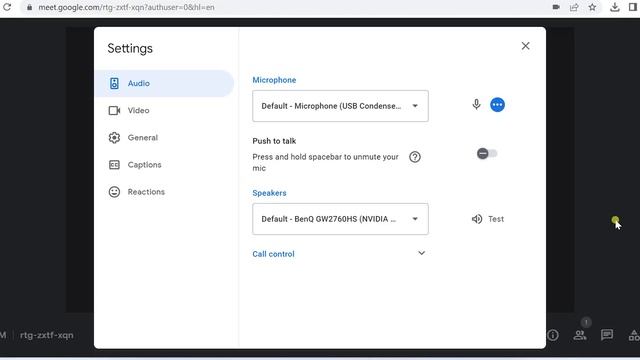Click the Microphone section heading

coord(274,80)
